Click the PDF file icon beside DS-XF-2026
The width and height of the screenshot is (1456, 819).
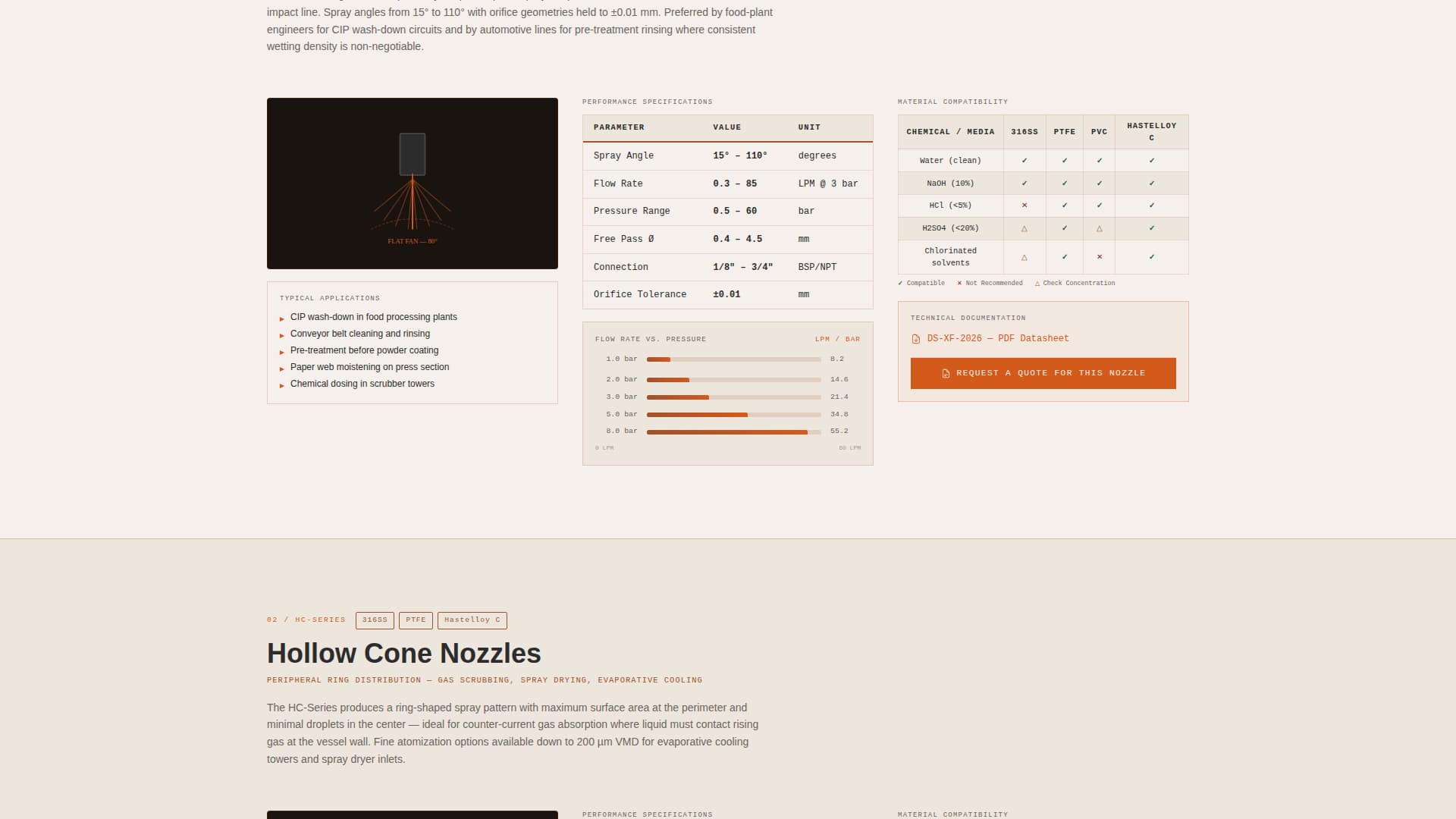pos(915,338)
